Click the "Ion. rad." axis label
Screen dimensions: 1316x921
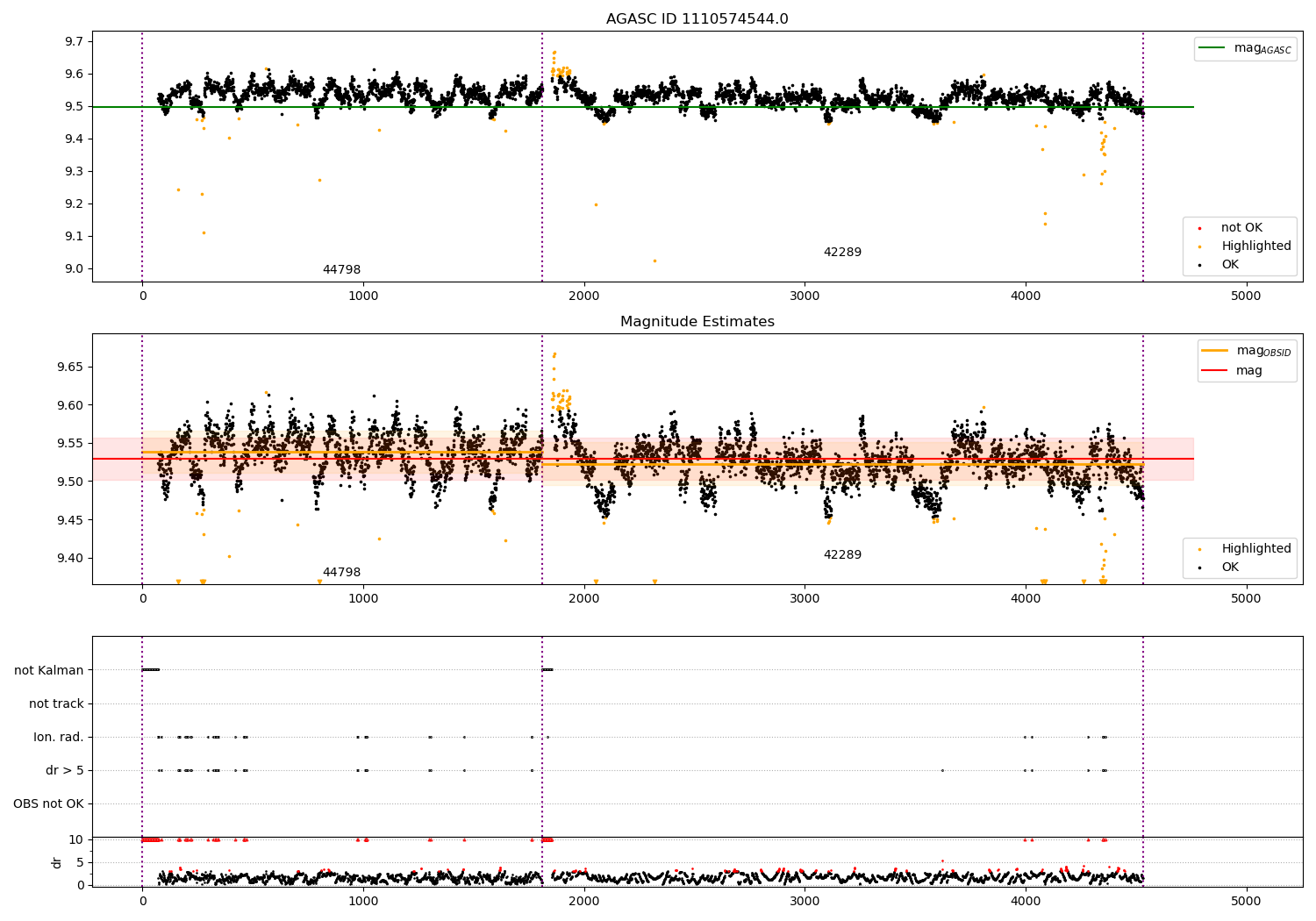pos(59,737)
